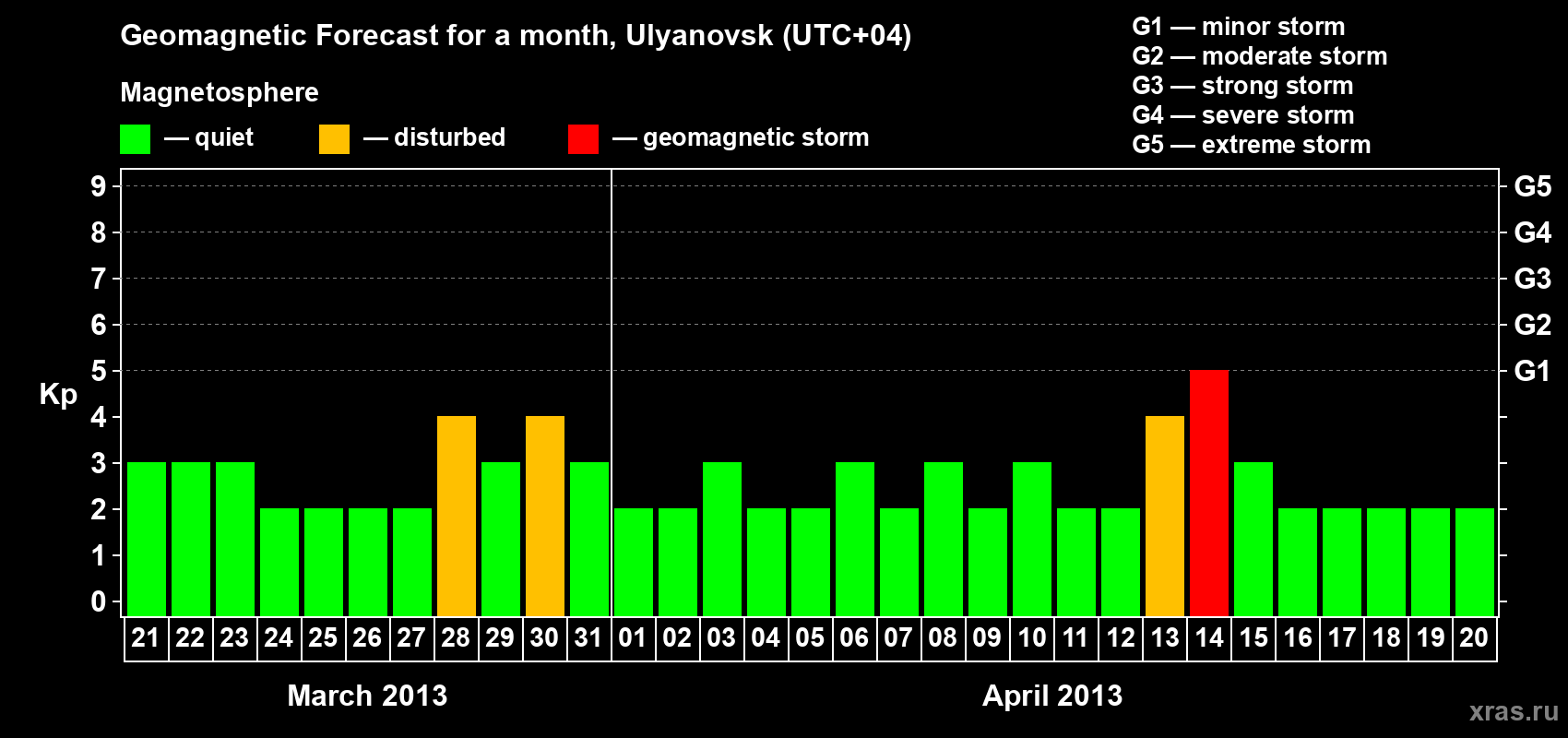Click date label 28 on the axis
The width and height of the screenshot is (1568, 738).
456,638
